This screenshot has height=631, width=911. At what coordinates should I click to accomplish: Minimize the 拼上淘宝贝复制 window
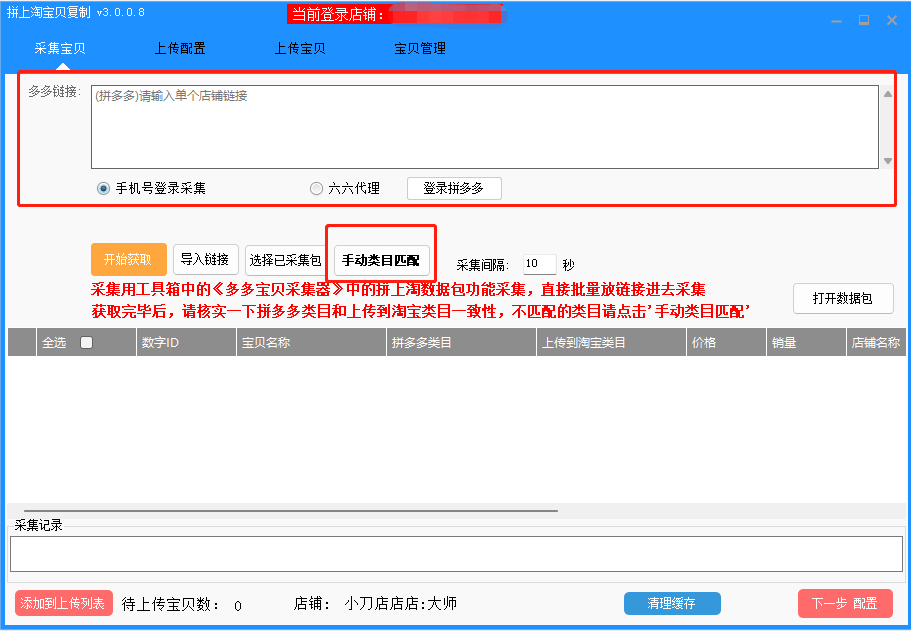837,21
